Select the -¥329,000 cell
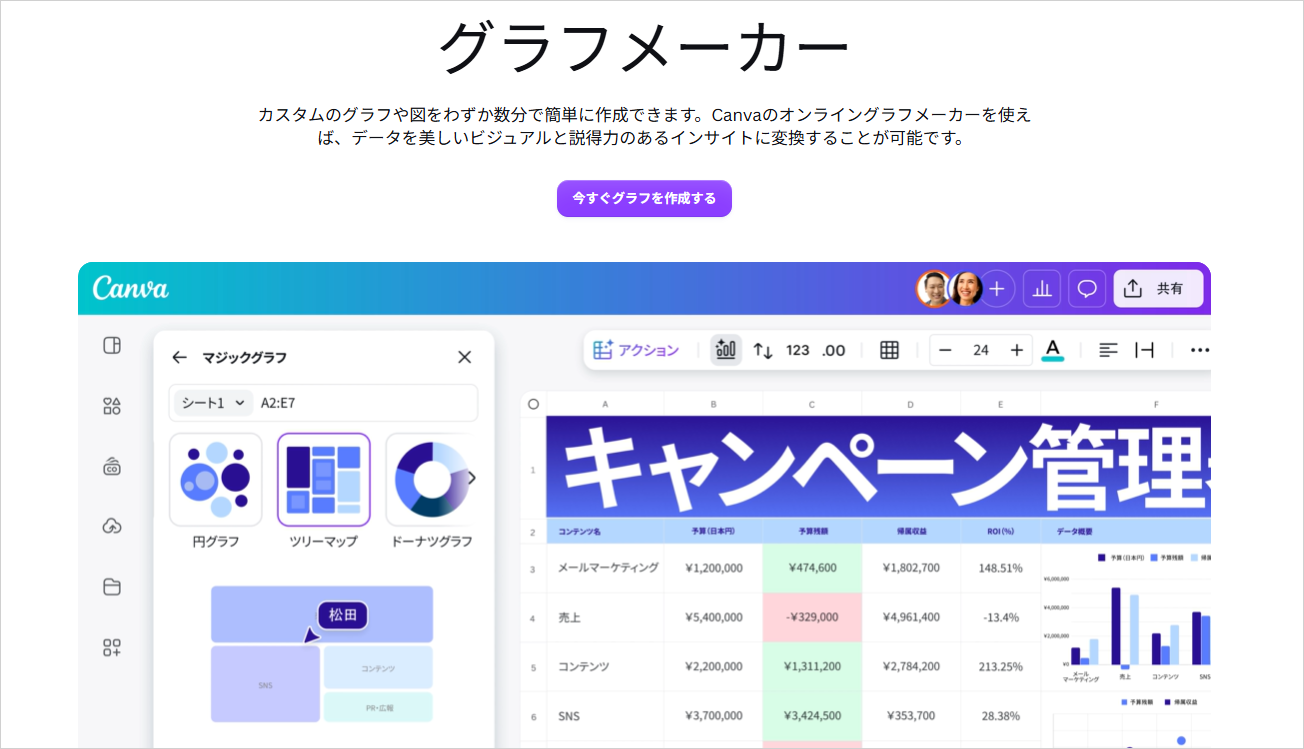 coord(811,617)
